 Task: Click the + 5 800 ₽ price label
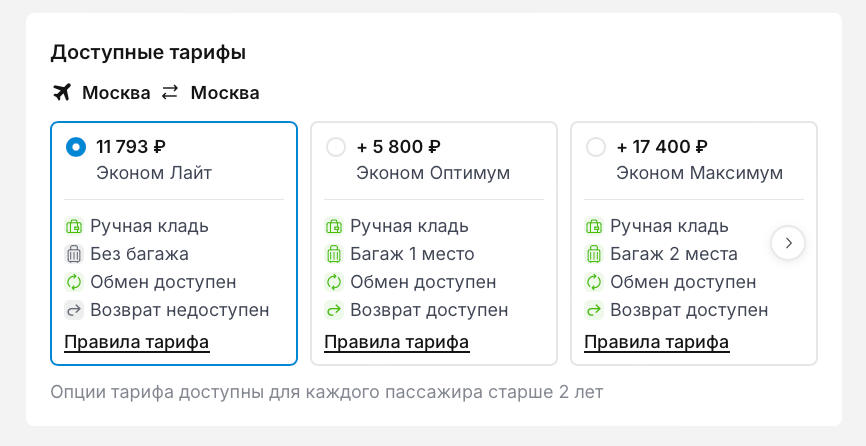click(x=398, y=147)
